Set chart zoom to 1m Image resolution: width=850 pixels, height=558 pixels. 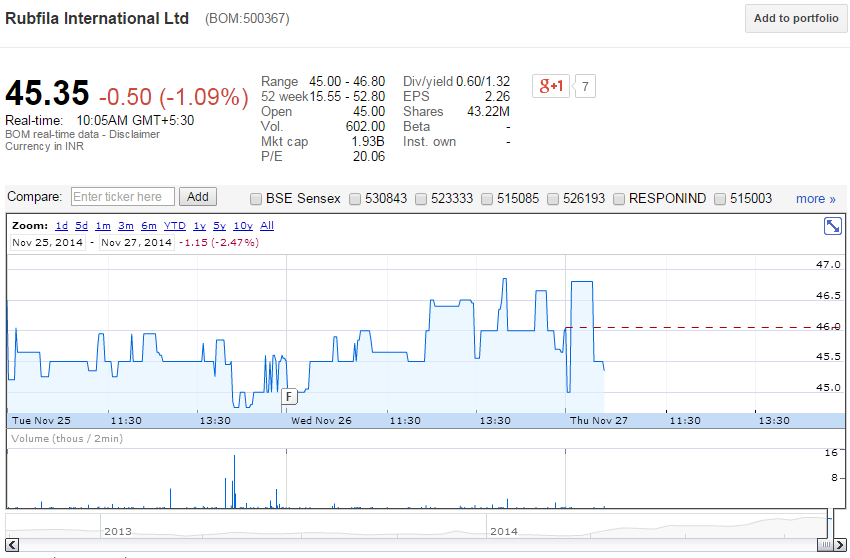pos(103,226)
